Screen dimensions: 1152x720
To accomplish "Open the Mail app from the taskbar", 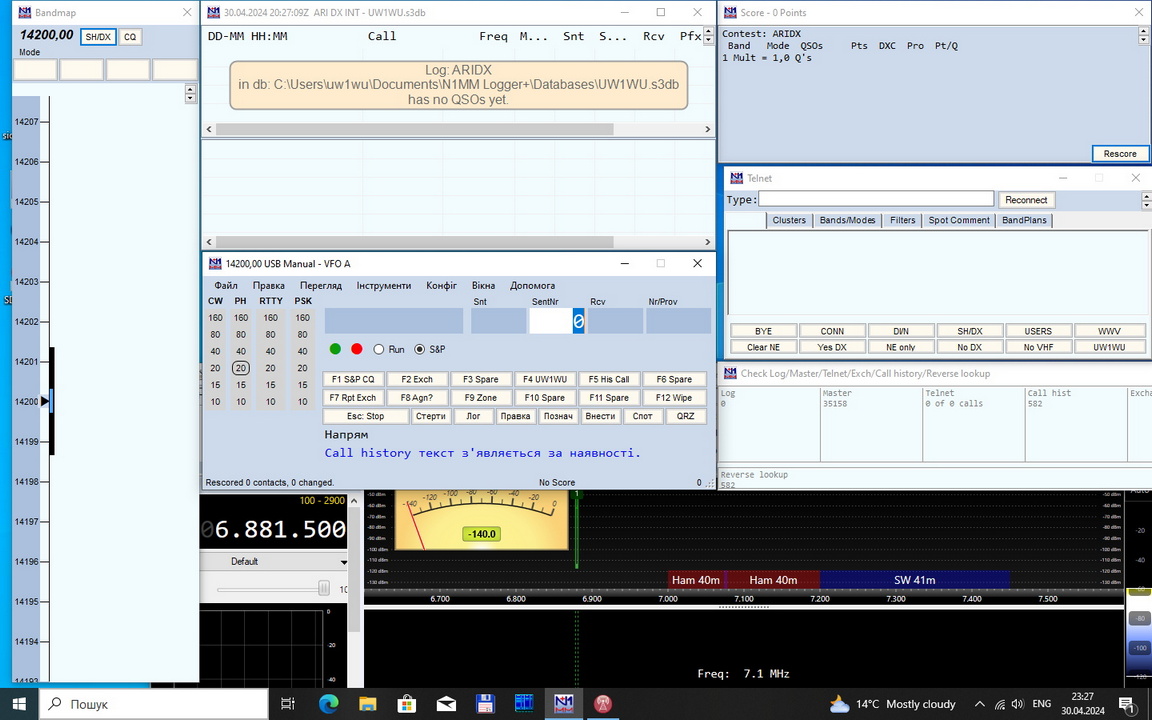I will pos(446,704).
